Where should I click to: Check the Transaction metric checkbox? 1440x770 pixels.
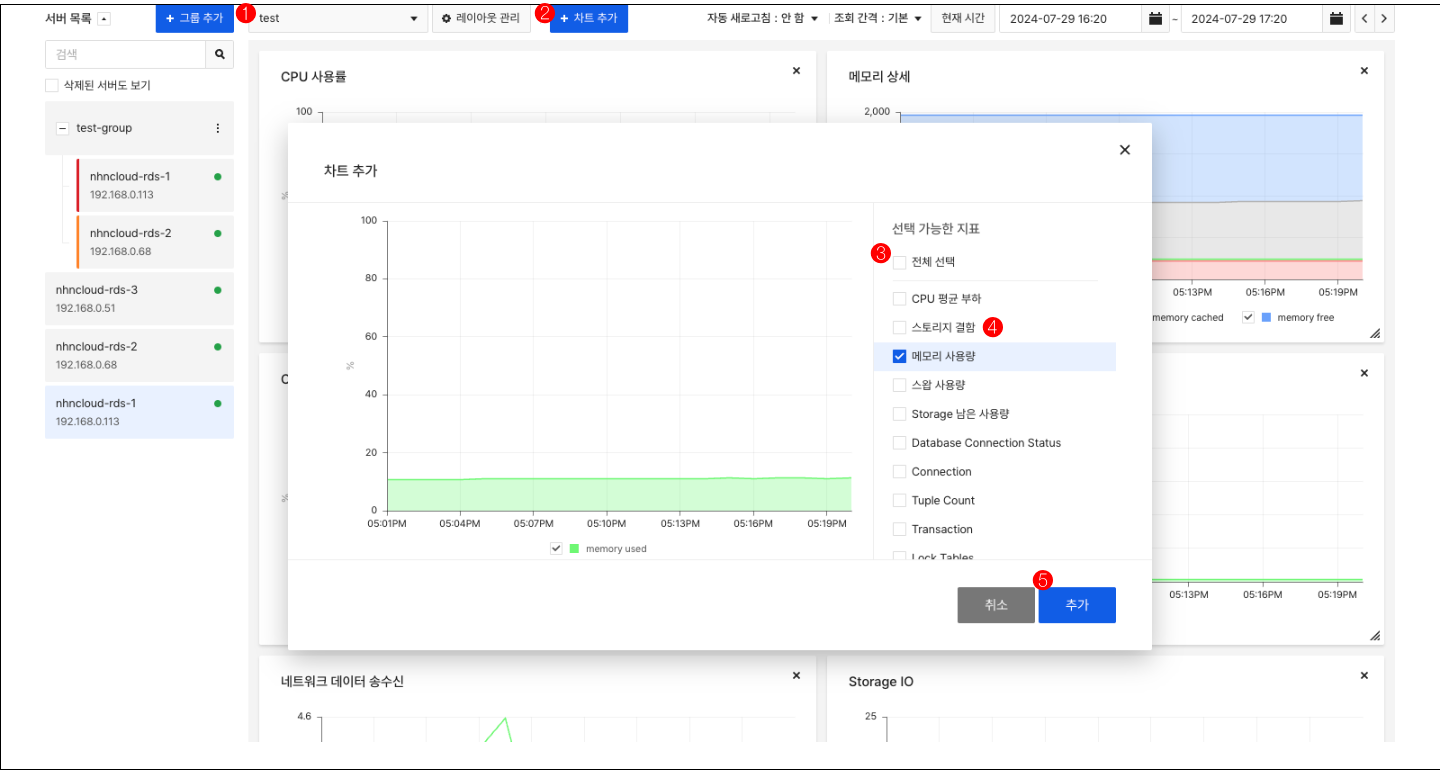point(899,529)
